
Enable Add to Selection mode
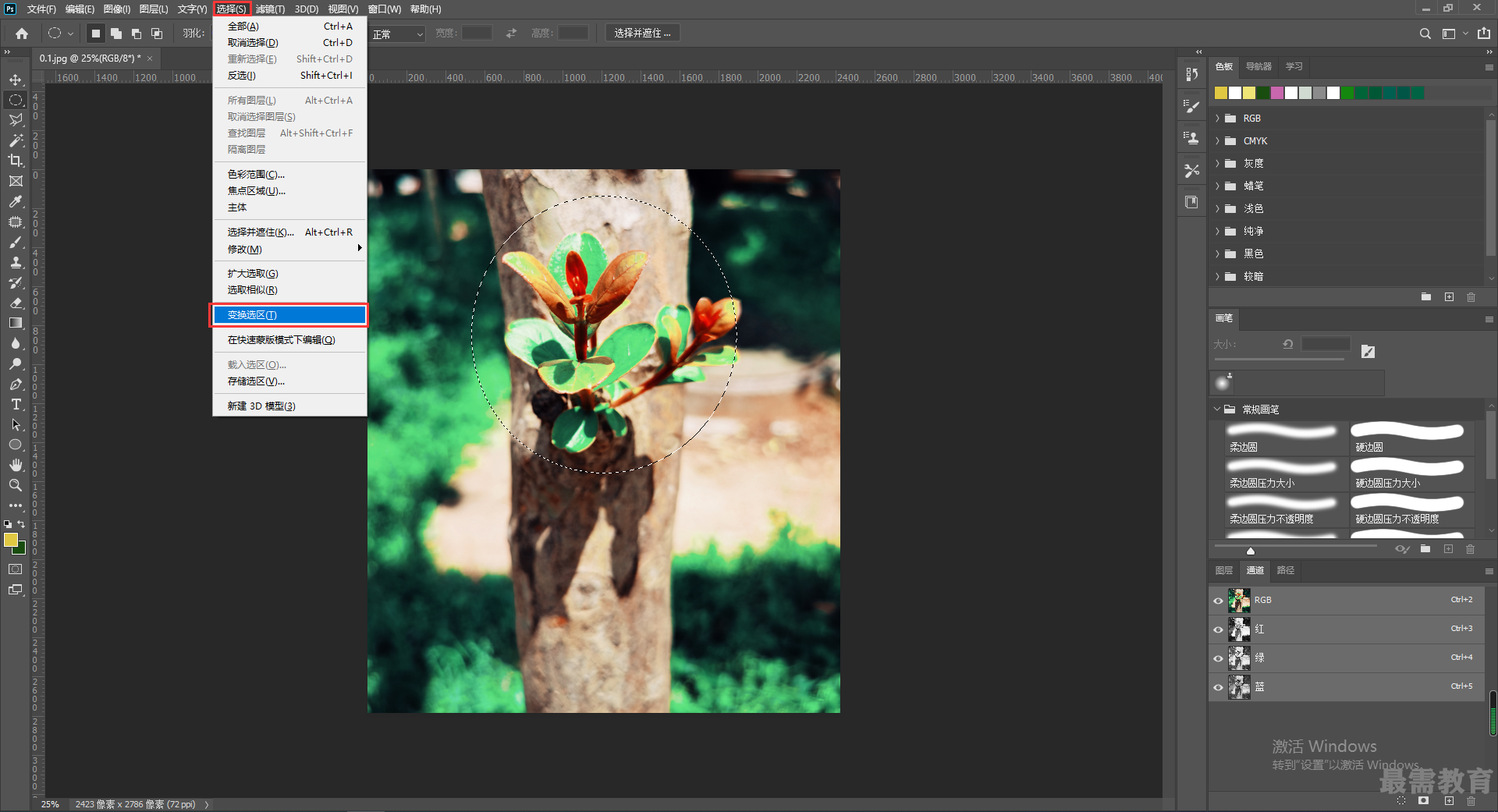point(116,34)
